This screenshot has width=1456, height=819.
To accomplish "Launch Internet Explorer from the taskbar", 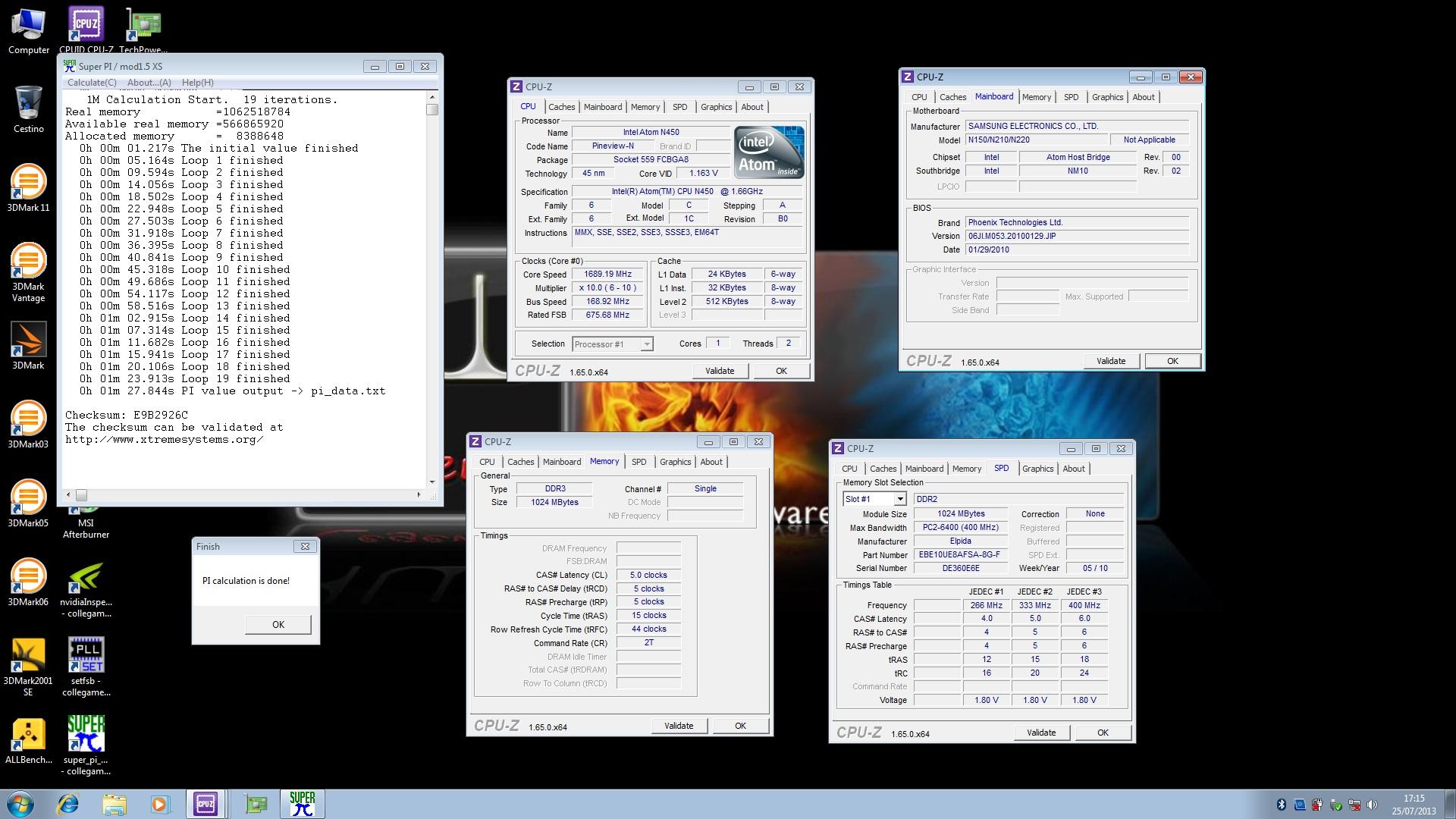I will tap(68, 804).
